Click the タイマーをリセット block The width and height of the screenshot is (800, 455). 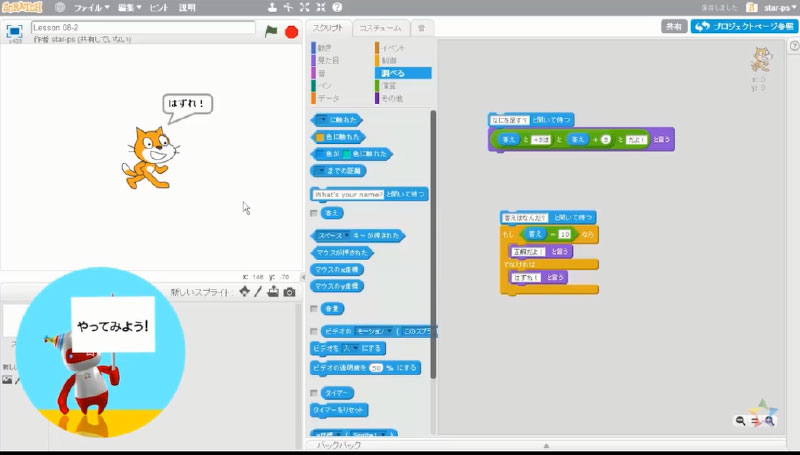(339, 410)
